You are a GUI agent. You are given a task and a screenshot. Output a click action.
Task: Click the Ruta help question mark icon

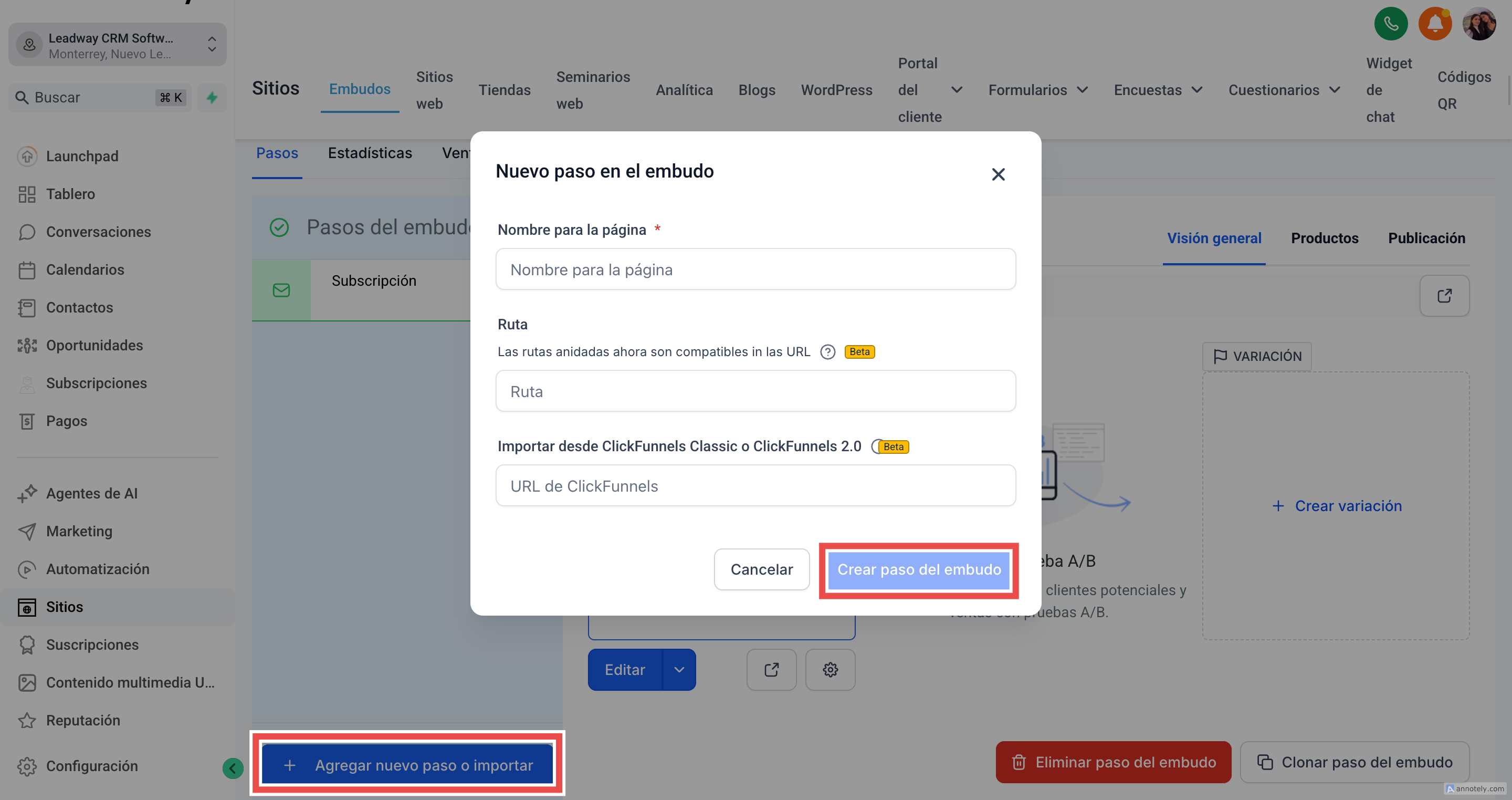[x=827, y=352]
